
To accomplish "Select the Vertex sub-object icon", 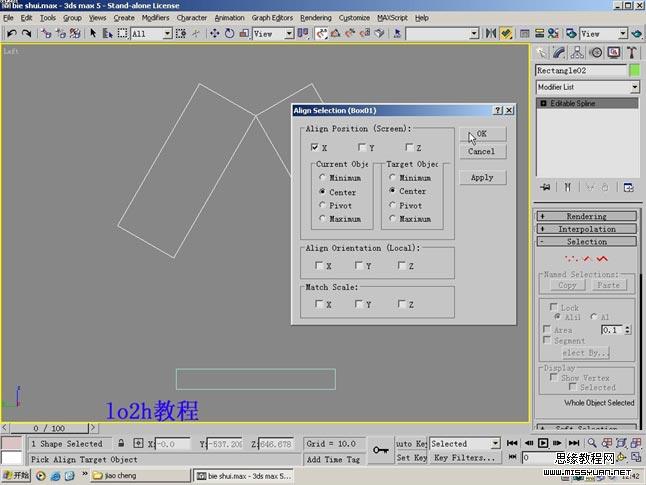I will 571,259.
